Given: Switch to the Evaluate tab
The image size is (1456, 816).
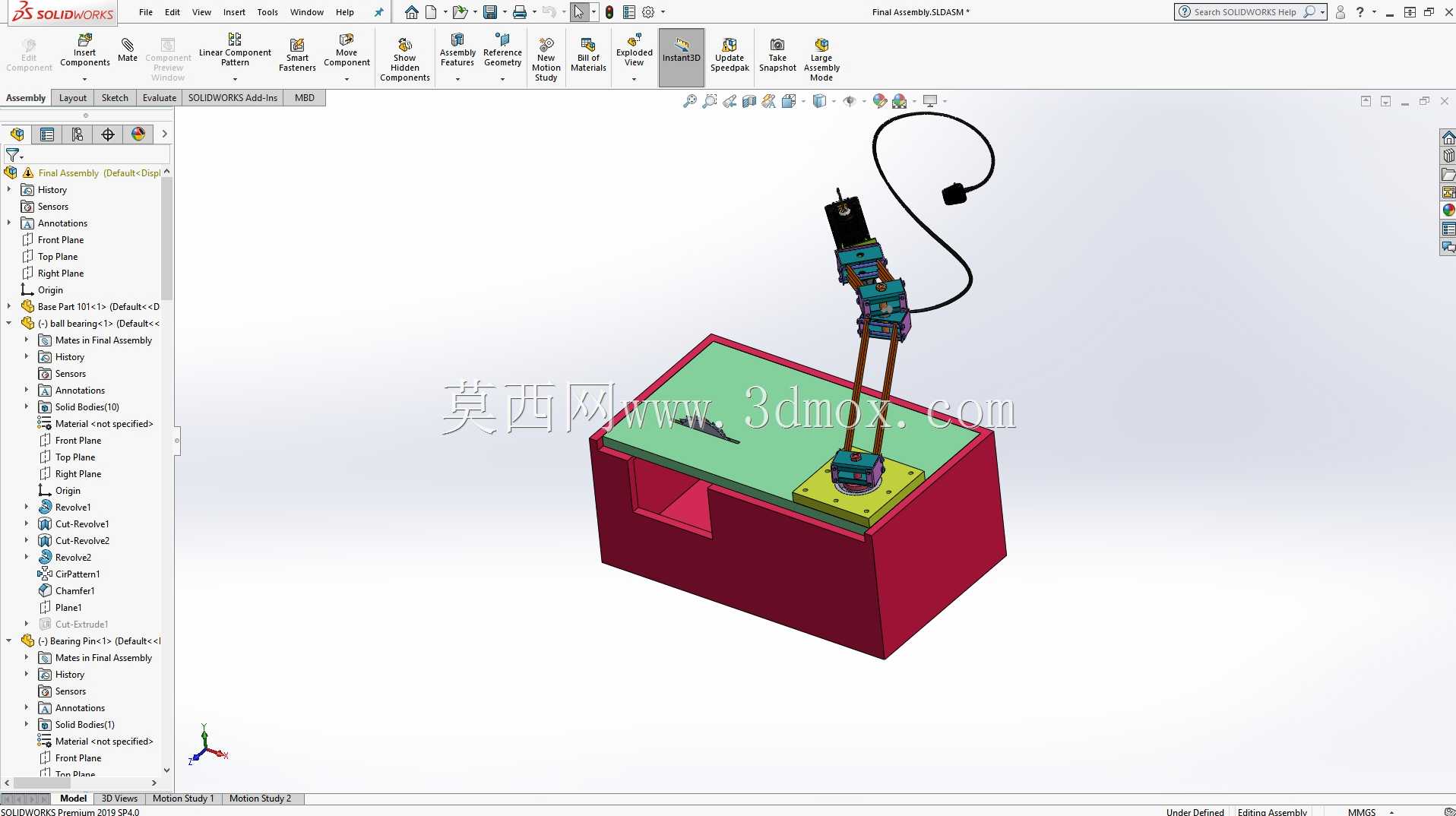Looking at the screenshot, I should 160,98.
